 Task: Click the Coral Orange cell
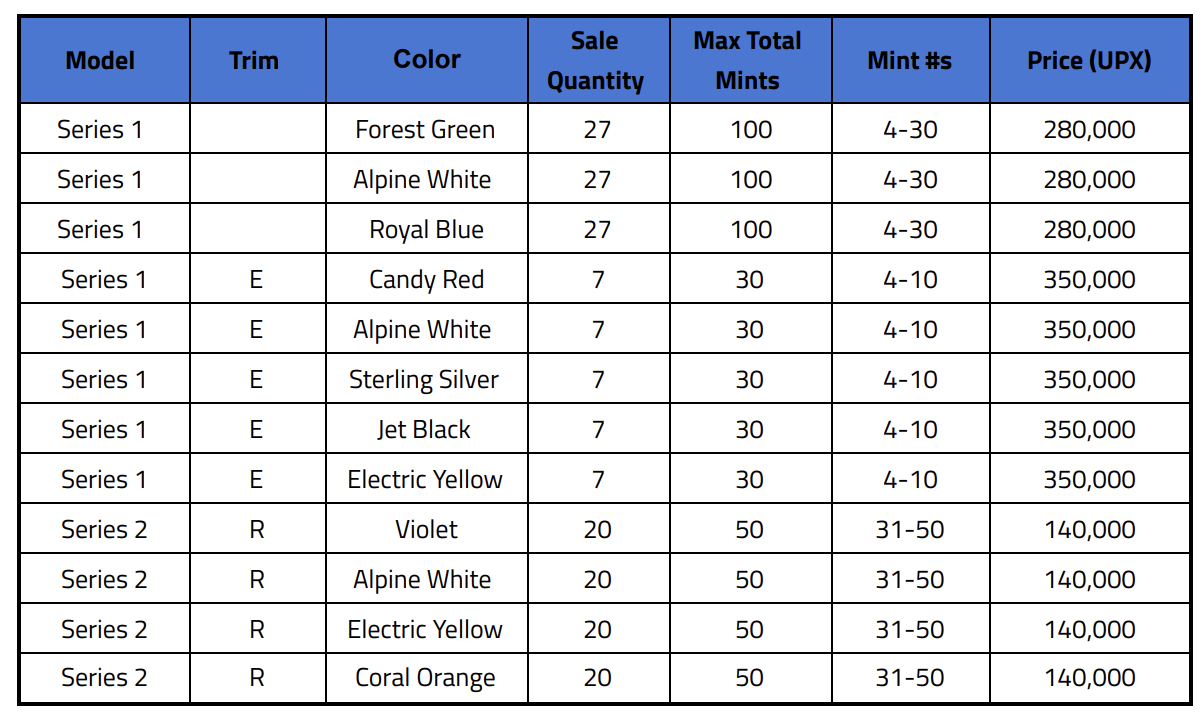[x=425, y=677]
